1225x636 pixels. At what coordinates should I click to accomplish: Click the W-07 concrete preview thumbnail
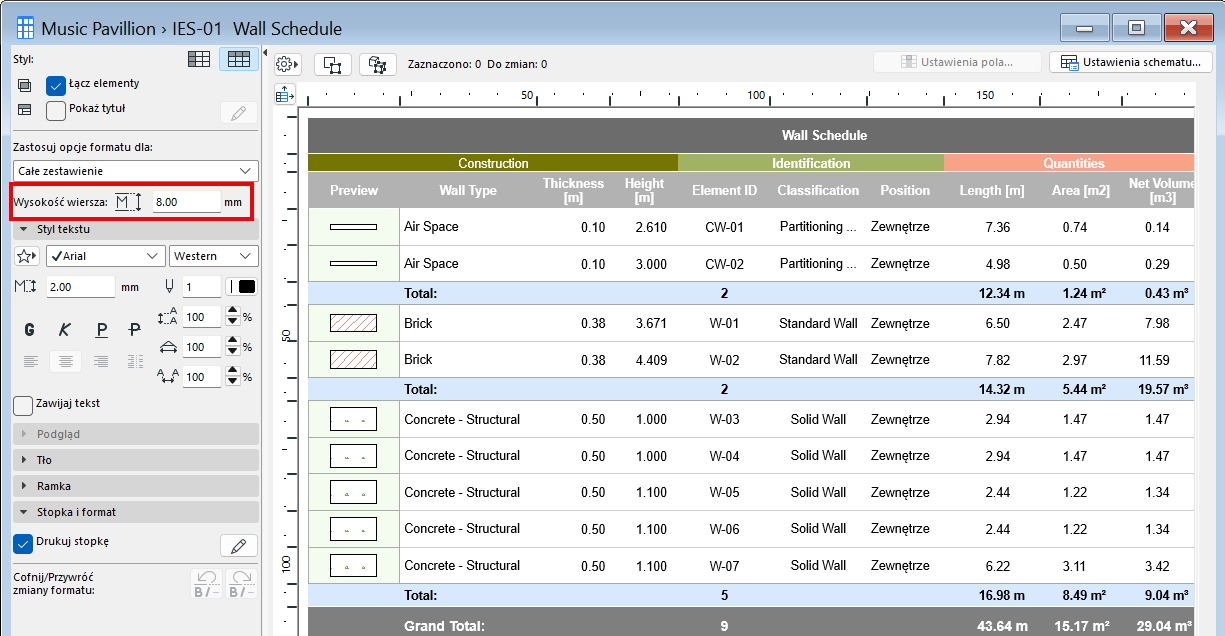354,565
